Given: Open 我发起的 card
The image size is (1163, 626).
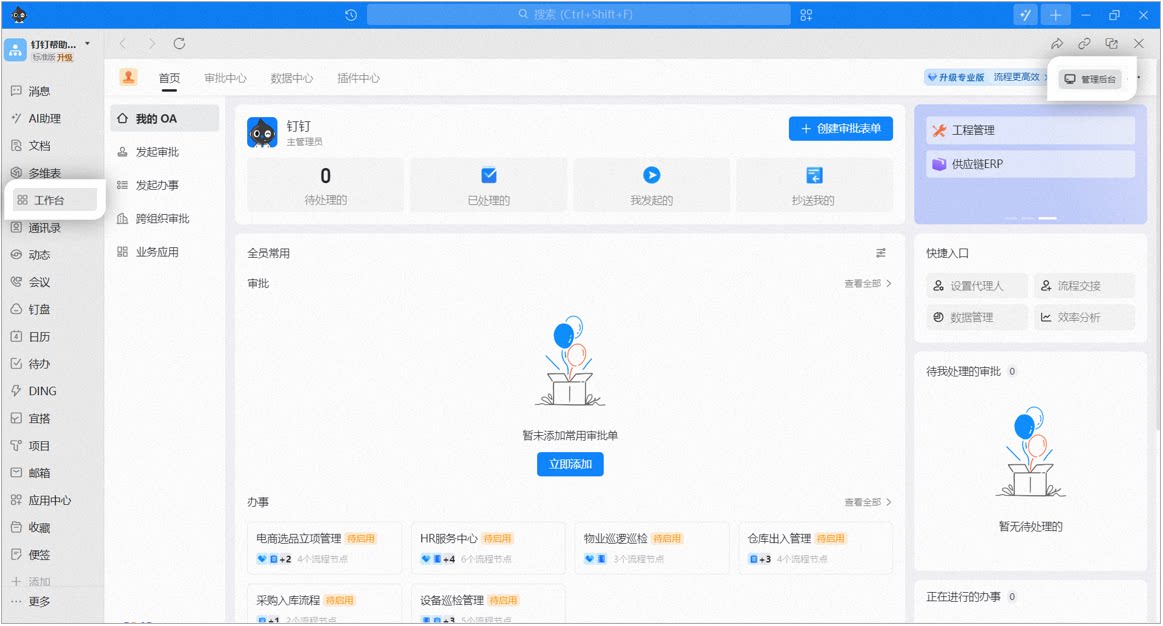Looking at the screenshot, I should (651, 185).
